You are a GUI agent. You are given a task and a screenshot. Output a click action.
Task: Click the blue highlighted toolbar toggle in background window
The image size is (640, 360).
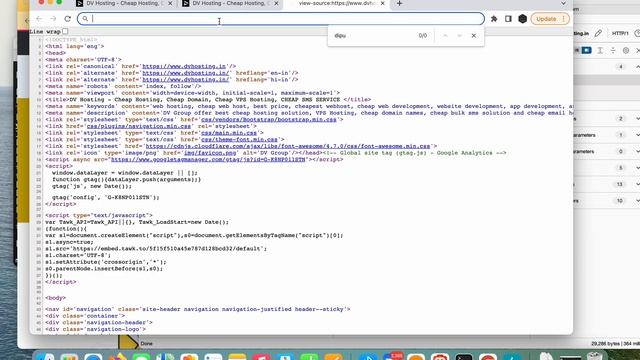point(587,50)
